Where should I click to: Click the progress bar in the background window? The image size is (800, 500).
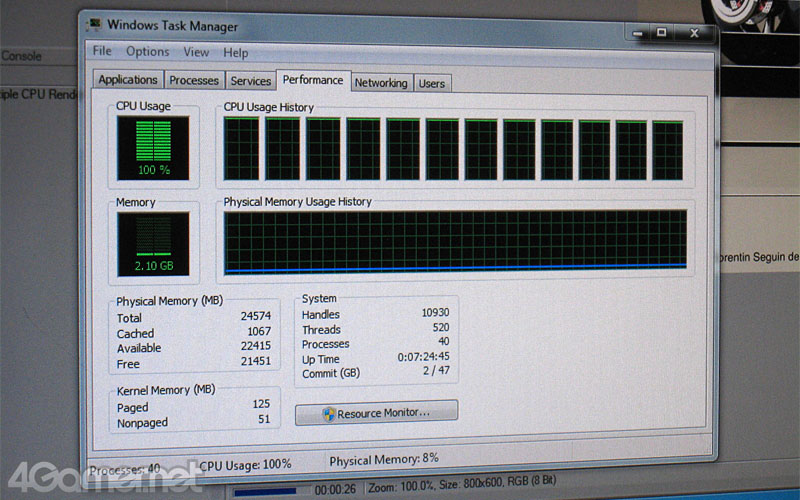269,491
